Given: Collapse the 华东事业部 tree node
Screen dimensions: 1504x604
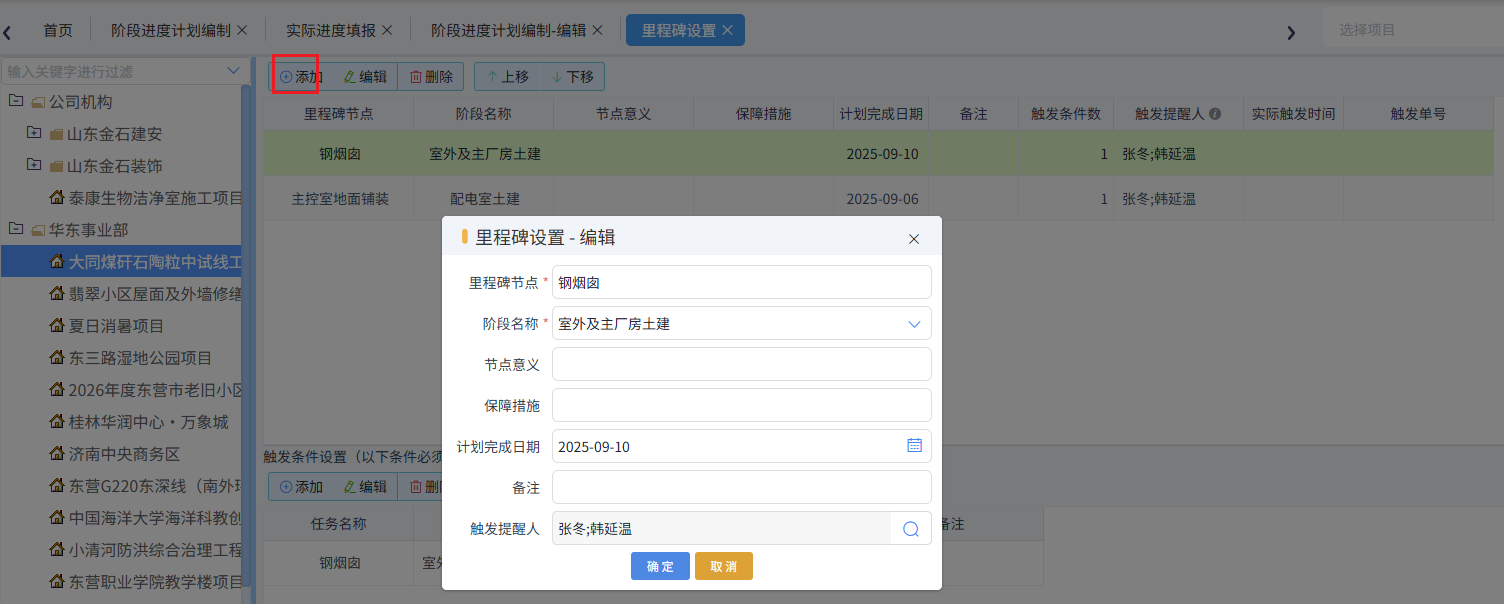Looking at the screenshot, I should [x=15, y=229].
